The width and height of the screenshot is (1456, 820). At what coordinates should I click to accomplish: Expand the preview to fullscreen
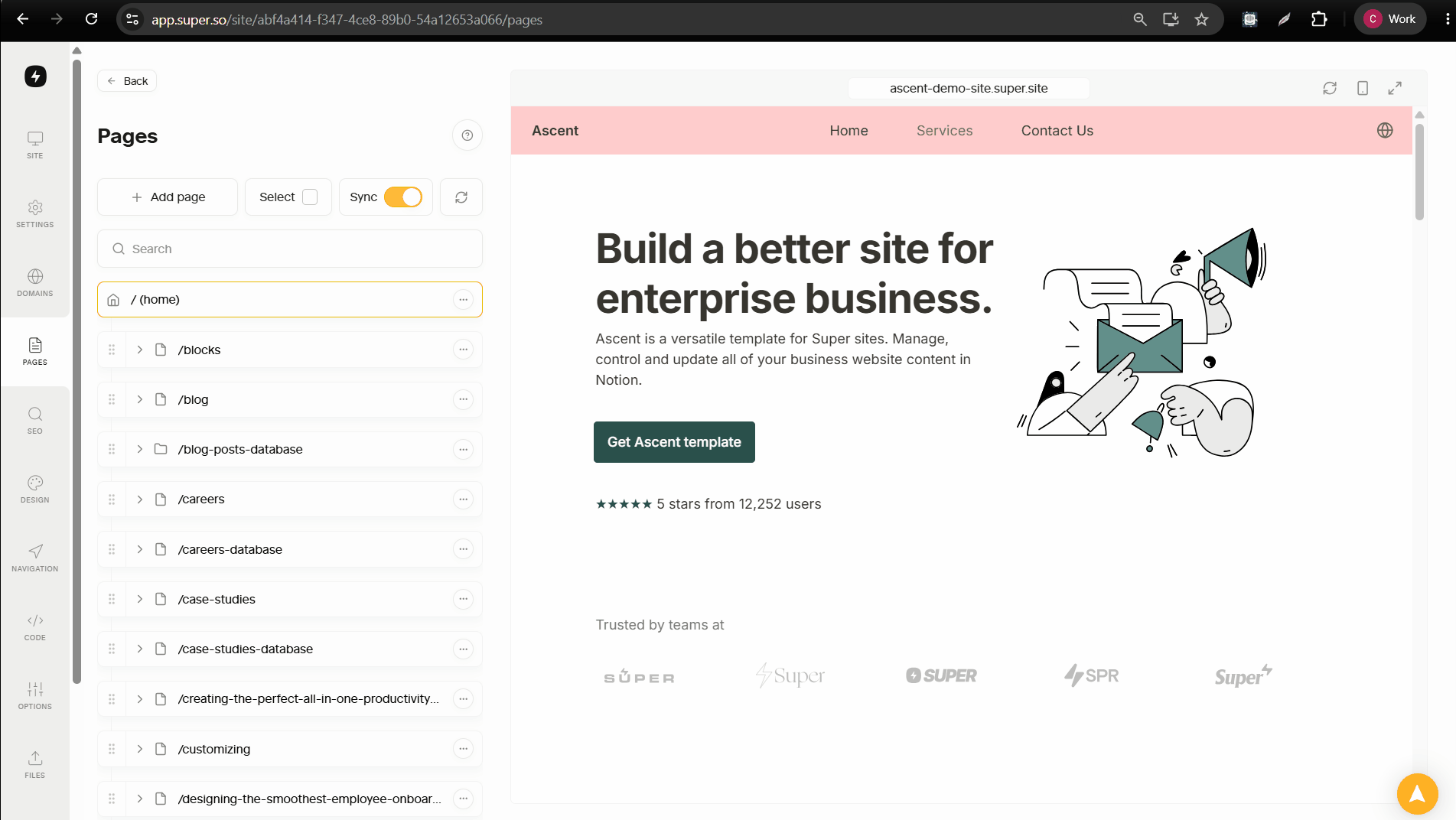point(1395,88)
